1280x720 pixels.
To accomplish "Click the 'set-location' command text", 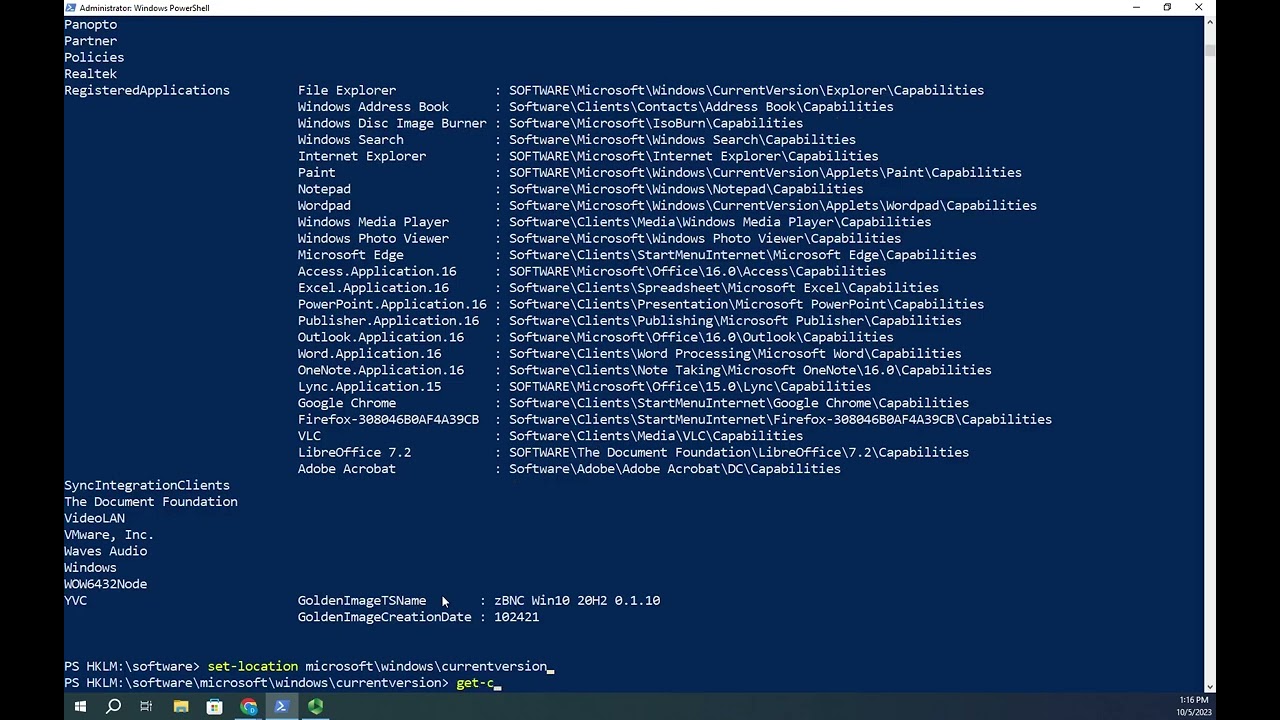I will tap(253, 666).
